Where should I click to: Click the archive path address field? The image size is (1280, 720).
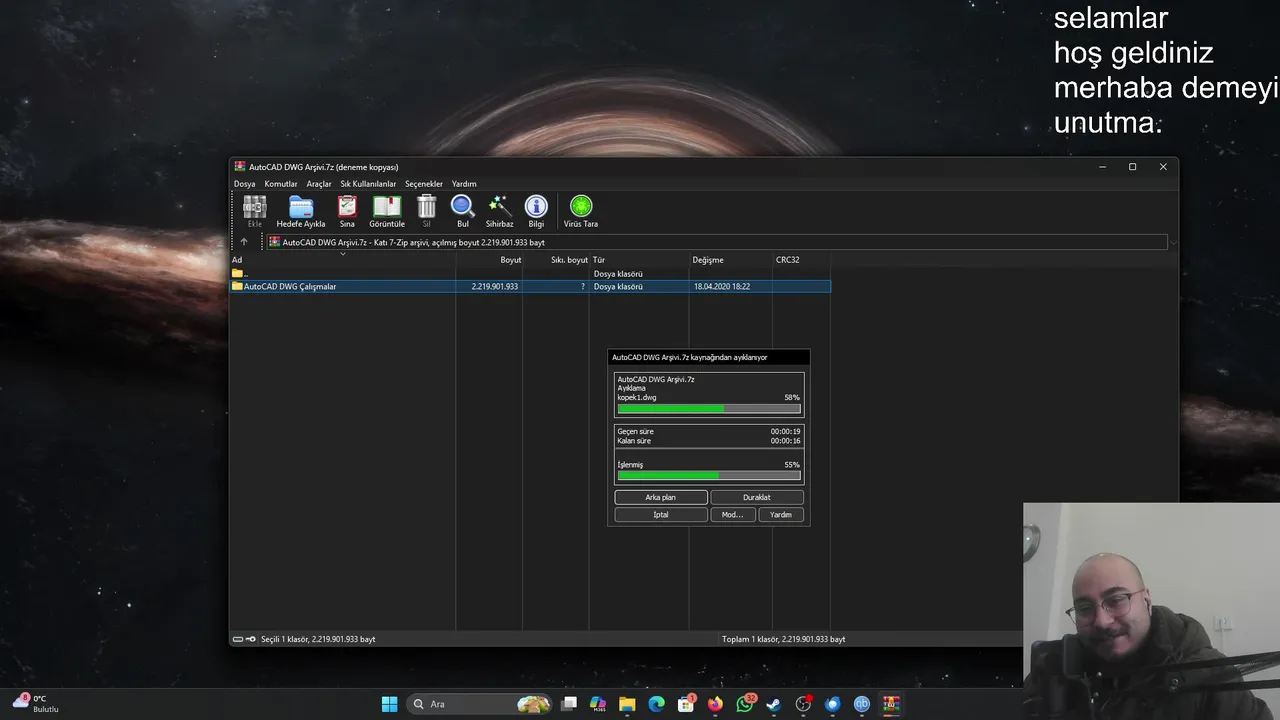(x=716, y=242)
